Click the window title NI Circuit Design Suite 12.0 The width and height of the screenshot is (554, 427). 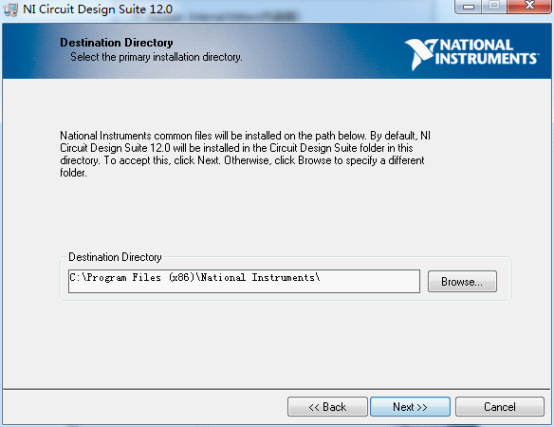coord(98,9)
